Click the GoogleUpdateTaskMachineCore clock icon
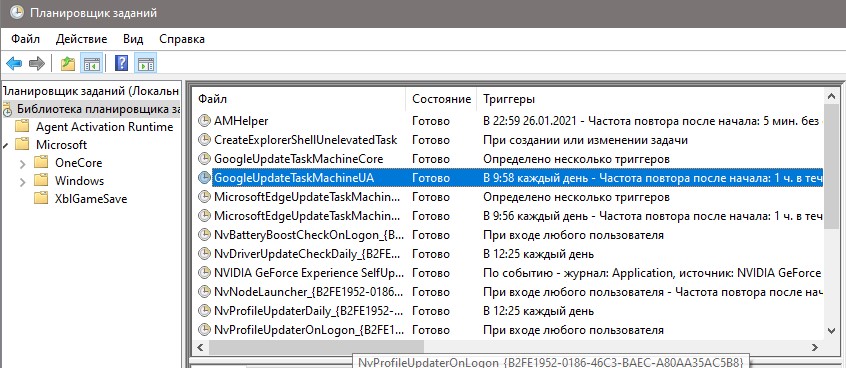This screenshot has width=846, height=368. [x=204, y=159]
